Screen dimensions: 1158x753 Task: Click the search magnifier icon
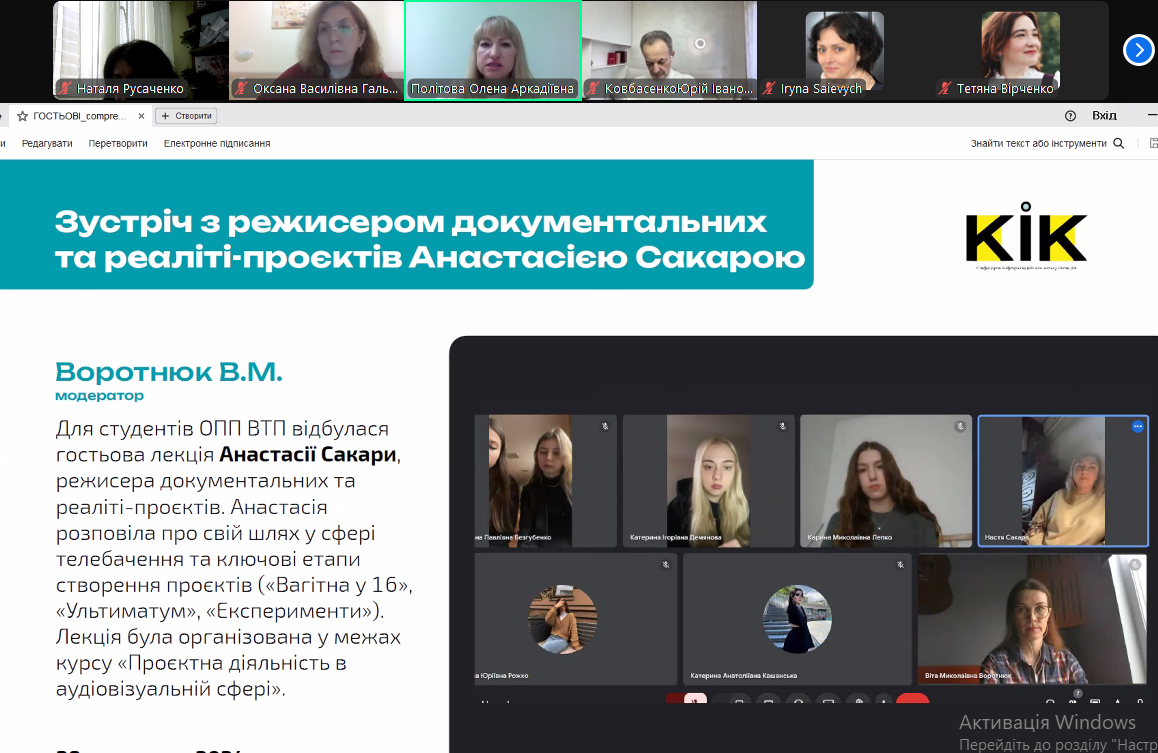[1119, 144]
